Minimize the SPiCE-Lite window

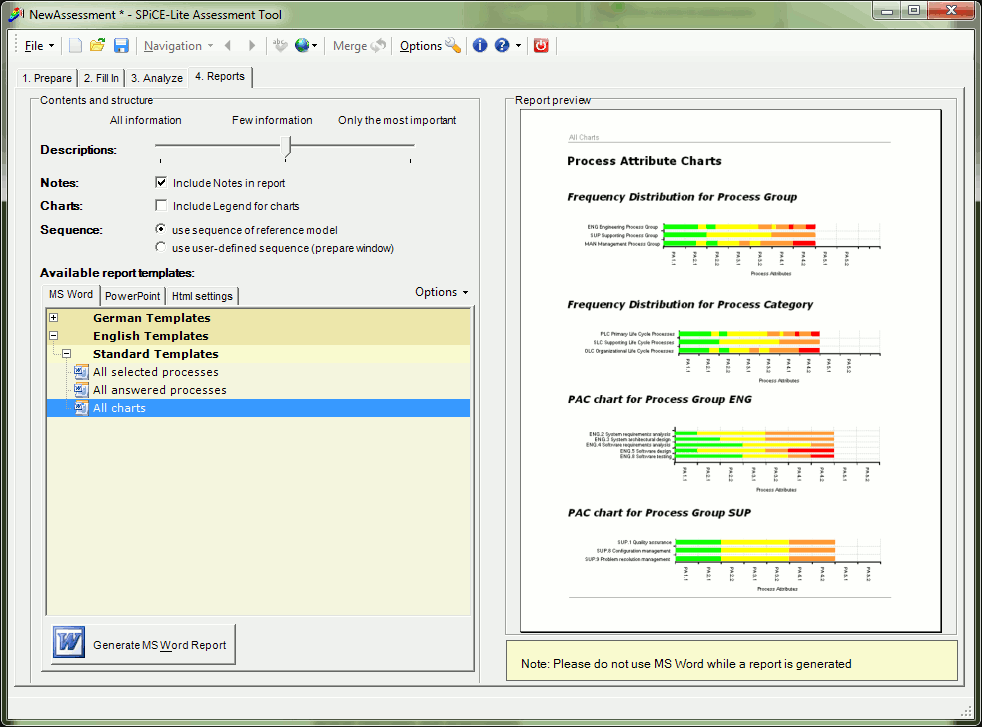point(887,11)
